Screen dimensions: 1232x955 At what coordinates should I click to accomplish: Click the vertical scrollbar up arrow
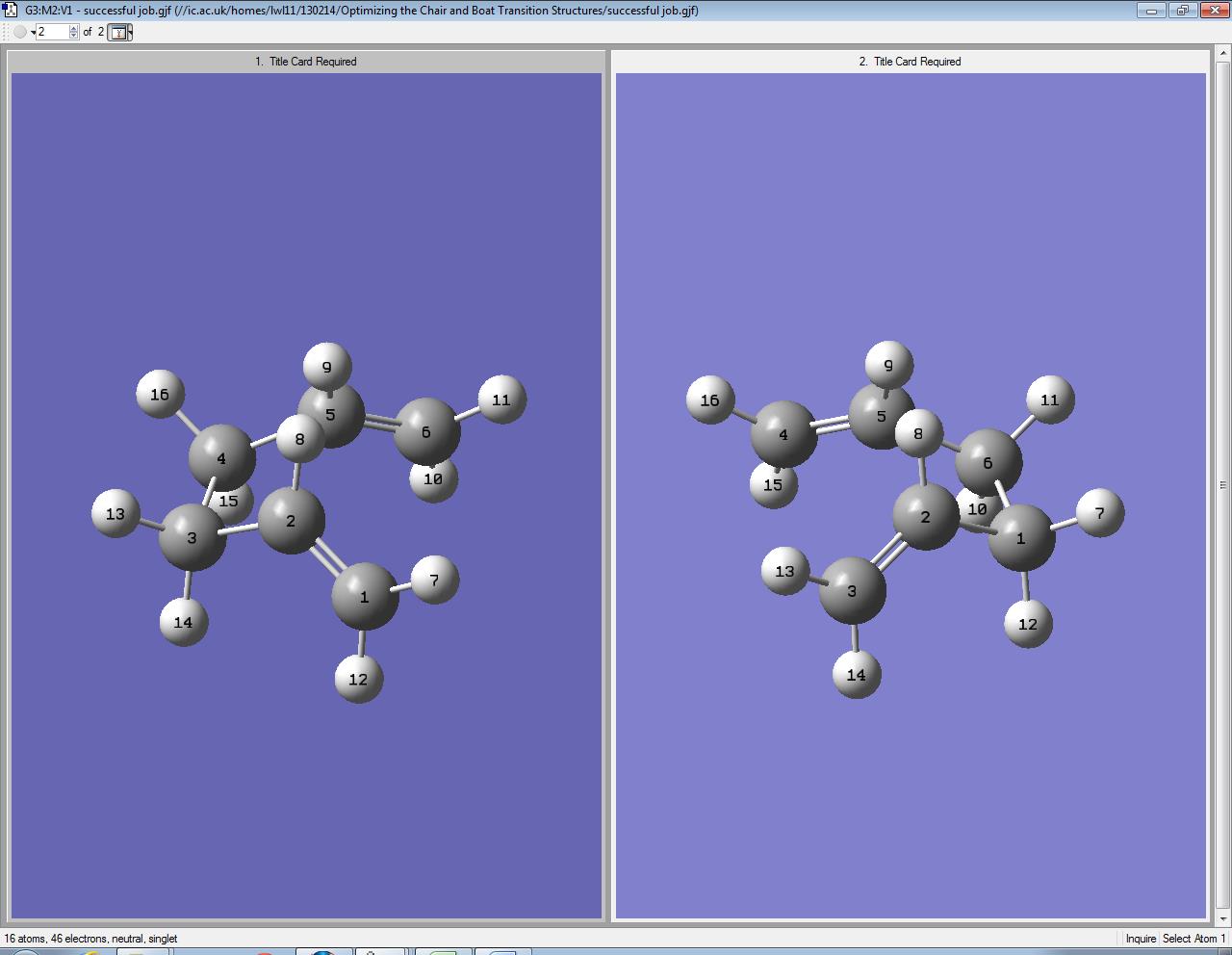(x=1223, y=54)
